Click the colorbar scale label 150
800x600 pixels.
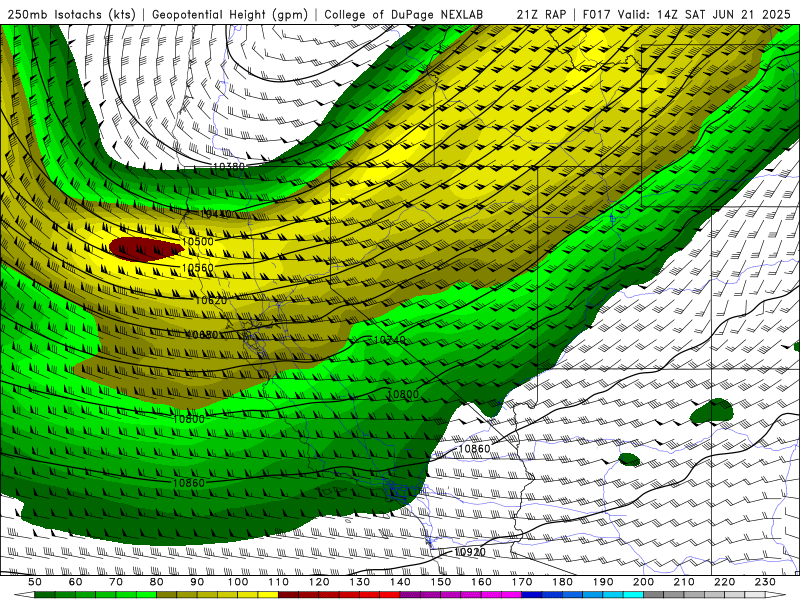point(441,582)
